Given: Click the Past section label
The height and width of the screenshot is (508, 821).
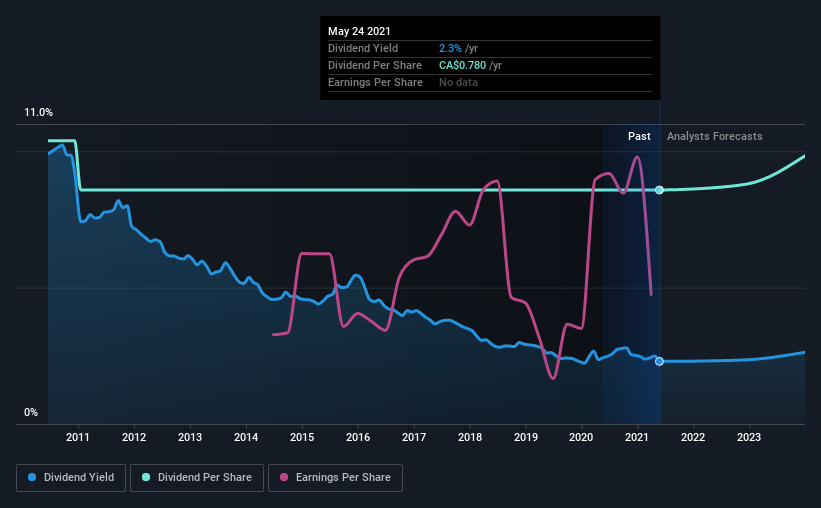Looking at the screenshot, I should point(639,136).
